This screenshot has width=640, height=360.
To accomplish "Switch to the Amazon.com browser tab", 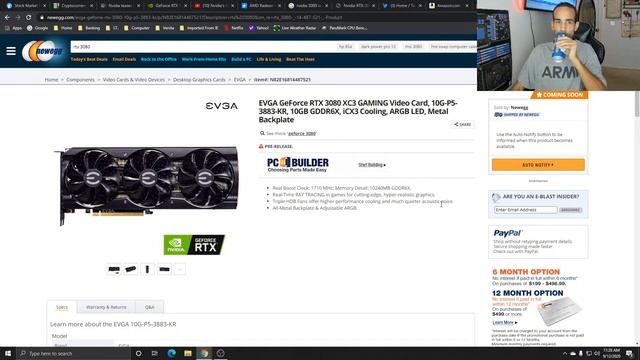I will [x=448, y=6].
